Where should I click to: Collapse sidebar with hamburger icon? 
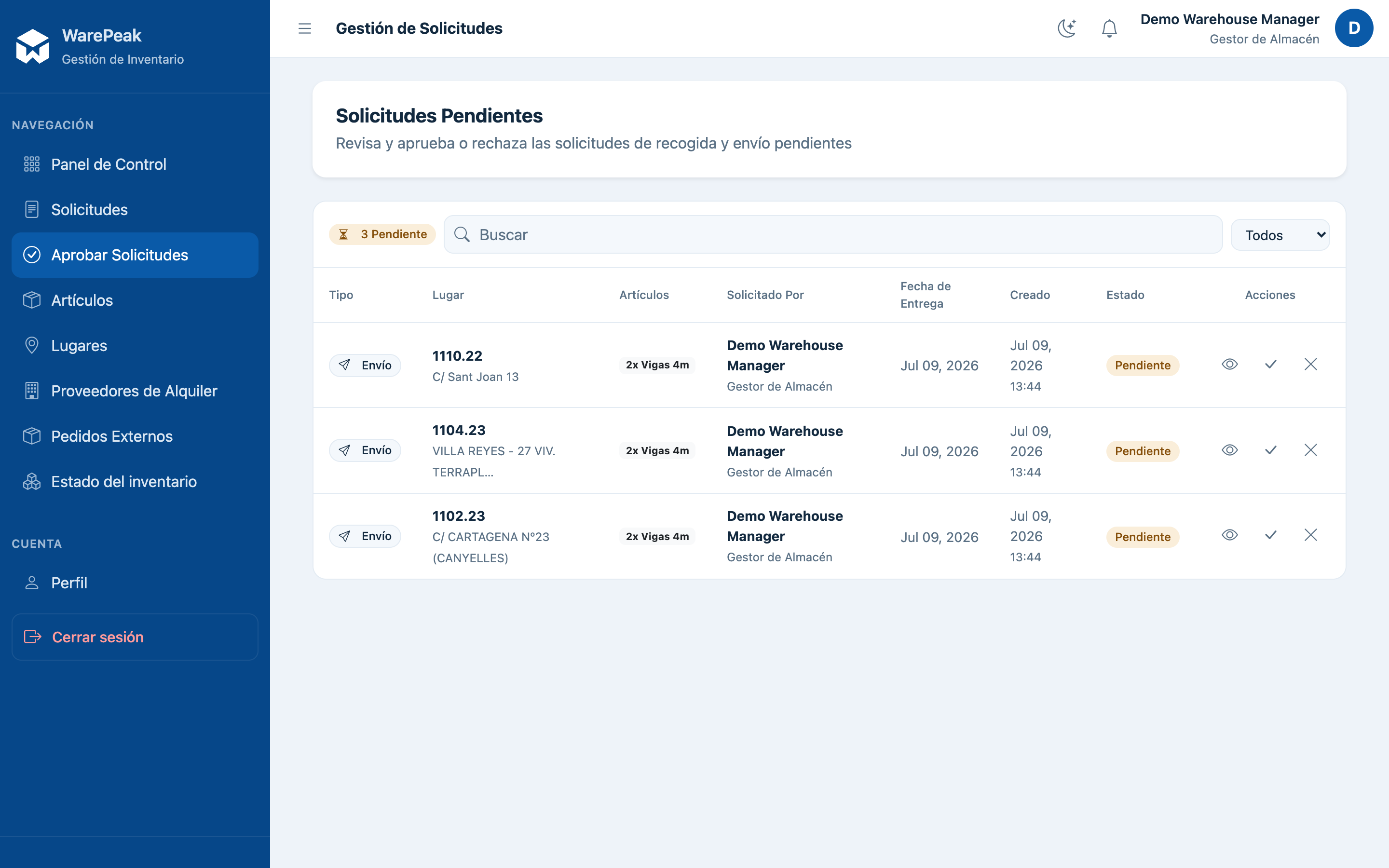[x=305, y=28]
